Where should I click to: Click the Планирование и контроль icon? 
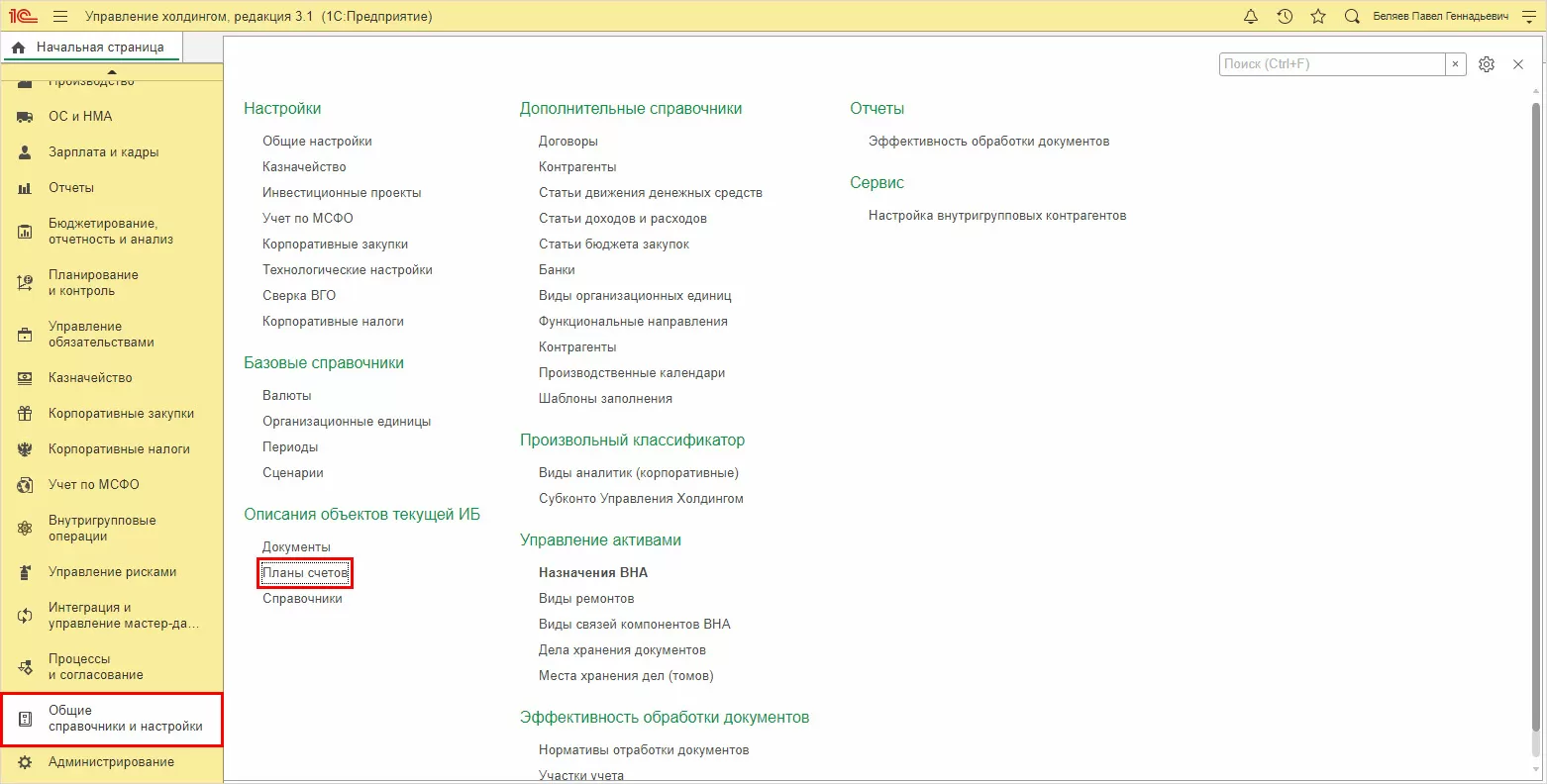(x=26, y=283)
